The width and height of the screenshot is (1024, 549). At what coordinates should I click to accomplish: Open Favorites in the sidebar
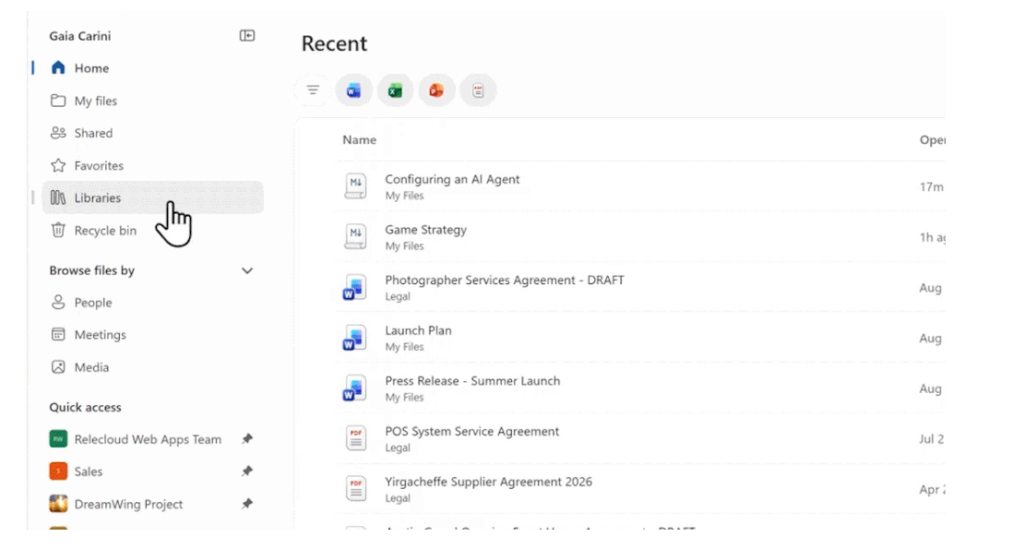pos(153,166)
